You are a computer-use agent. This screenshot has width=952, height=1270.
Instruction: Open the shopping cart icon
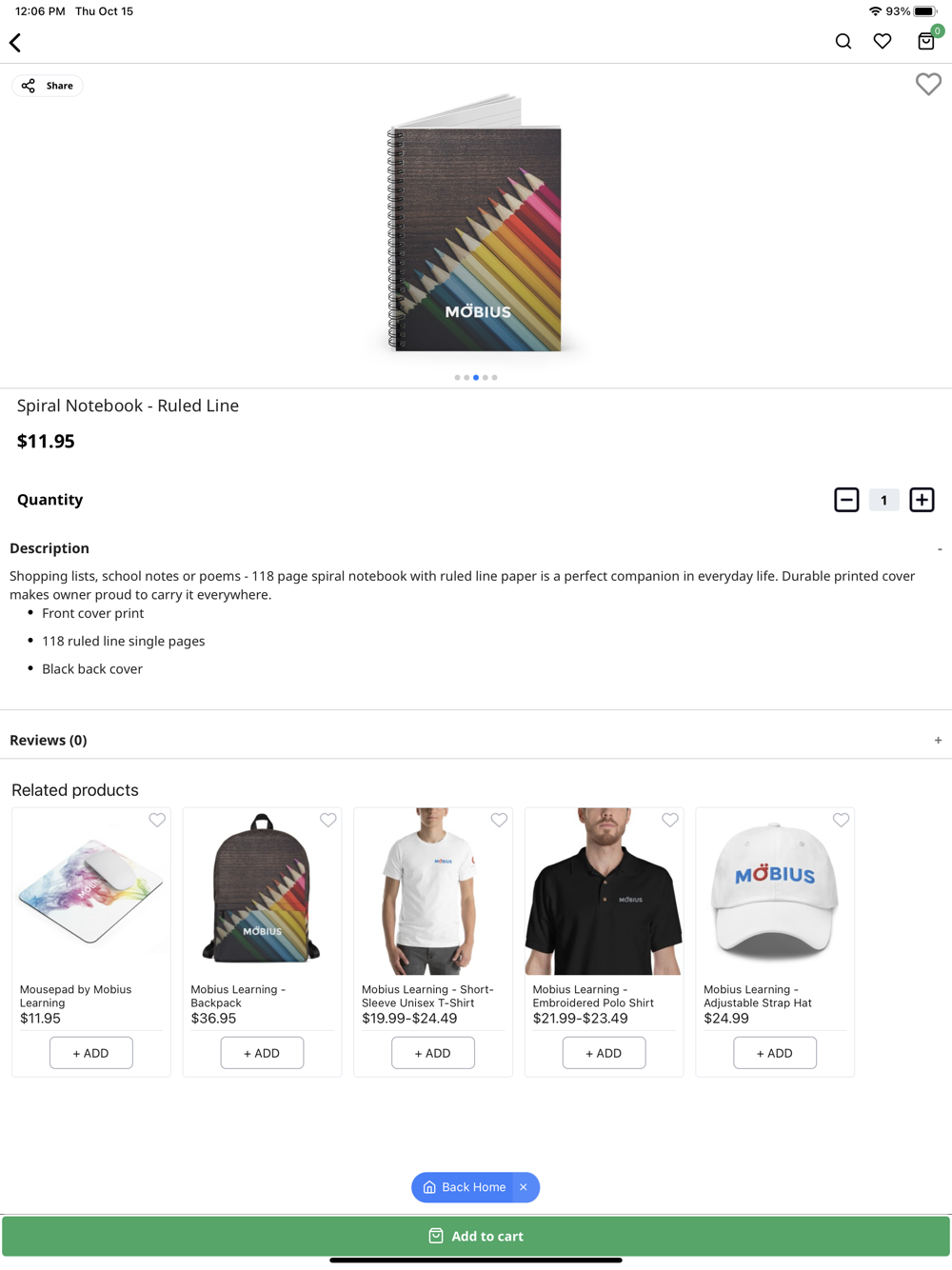coord(926,41)
